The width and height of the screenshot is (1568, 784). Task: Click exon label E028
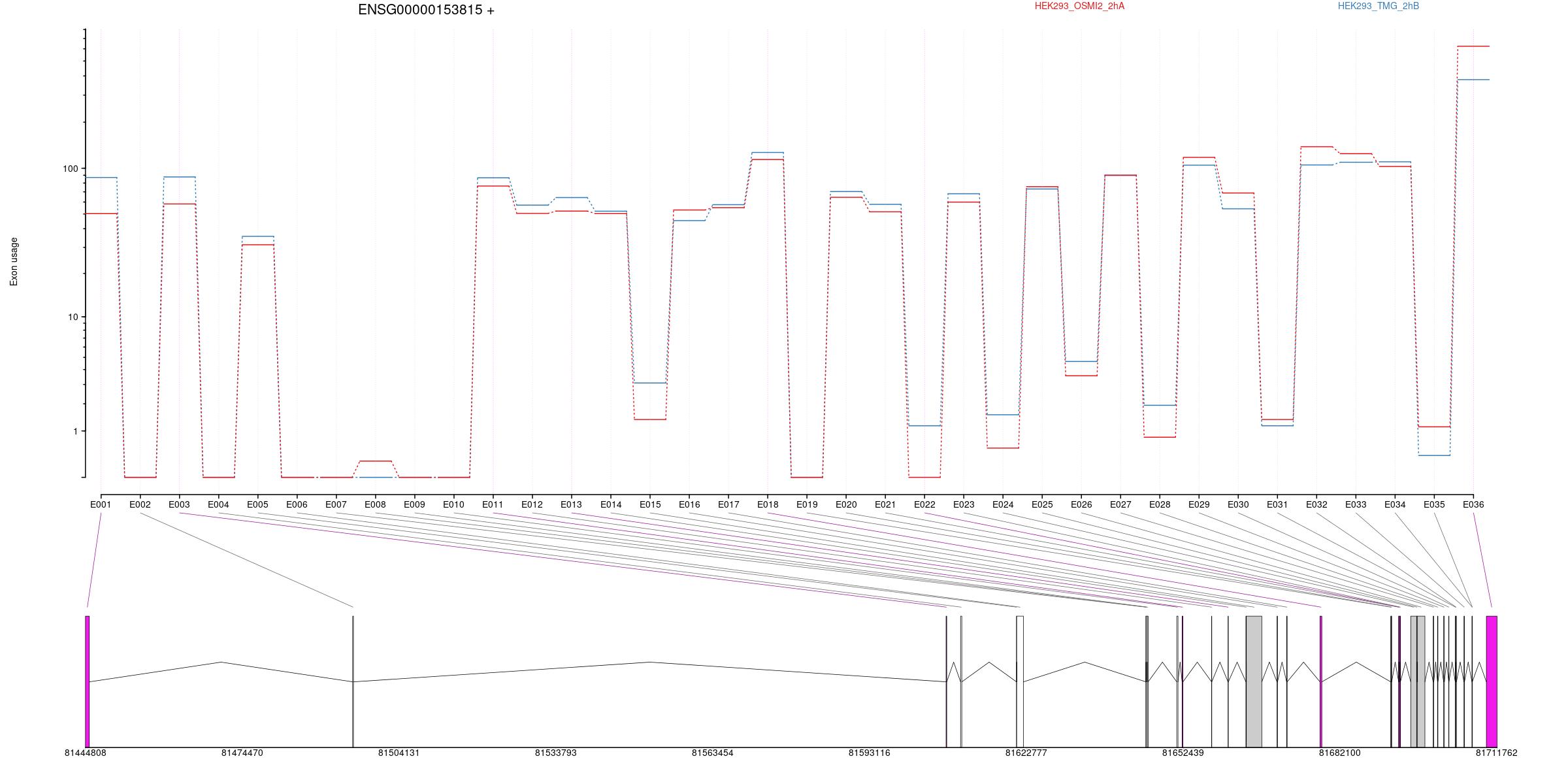tap(1160, 504)
